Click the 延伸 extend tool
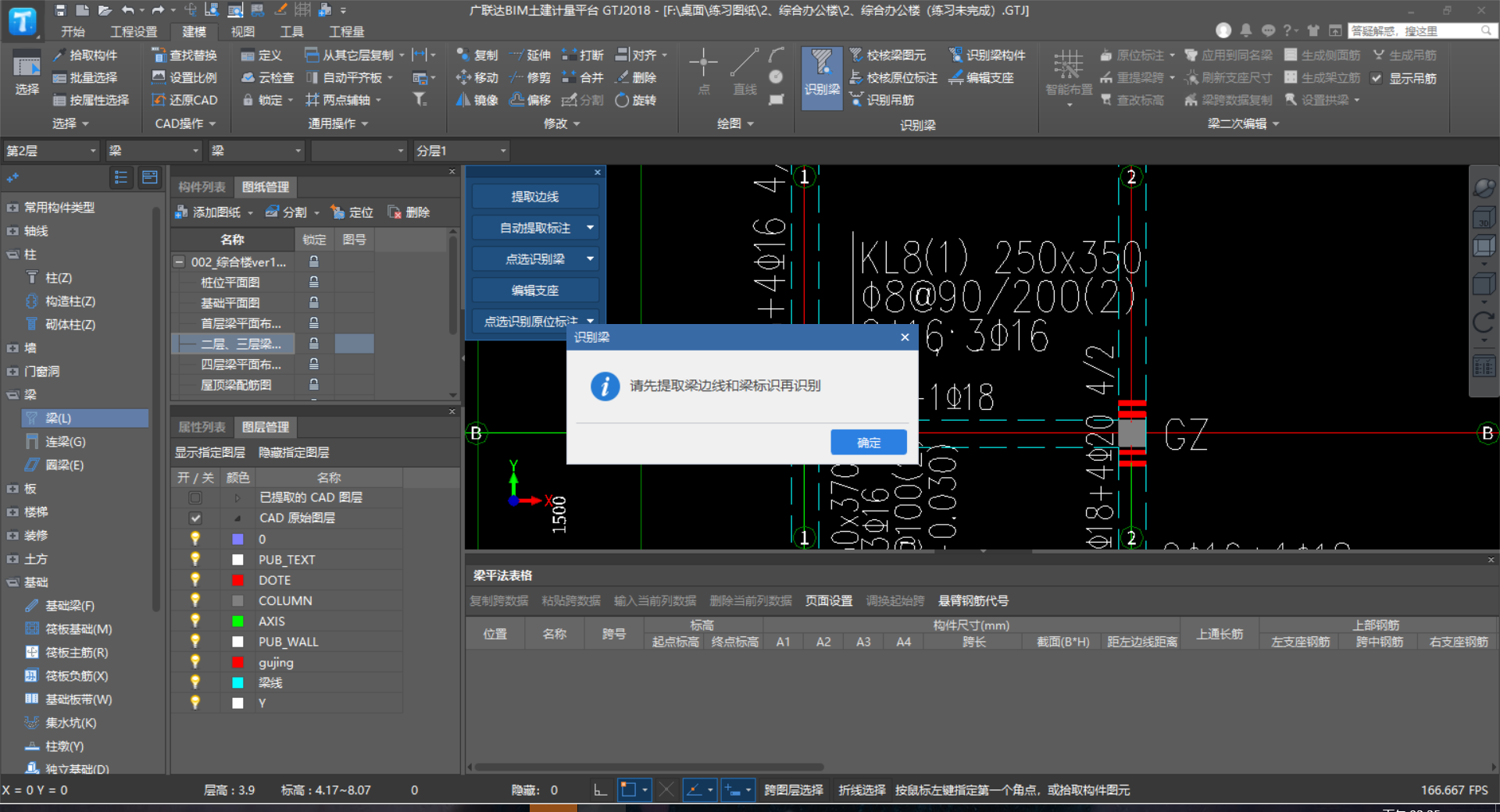Viewport: 1500px width, 812px height. 530,55
